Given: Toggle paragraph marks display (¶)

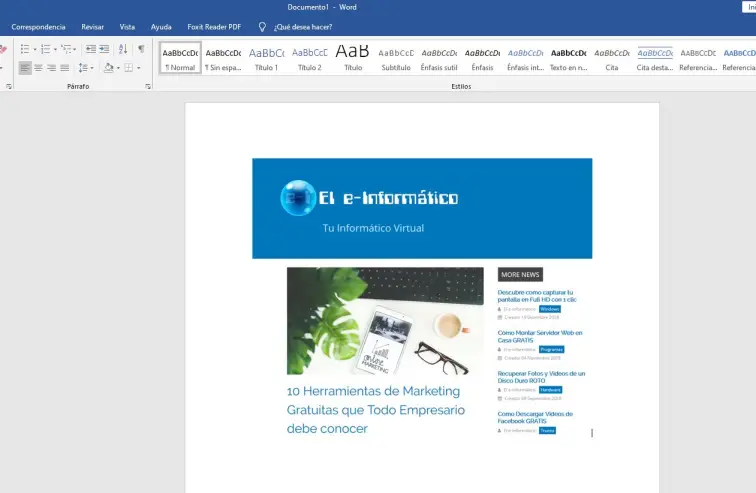Looking at the screenshot, I should click(x=141, y=49).
